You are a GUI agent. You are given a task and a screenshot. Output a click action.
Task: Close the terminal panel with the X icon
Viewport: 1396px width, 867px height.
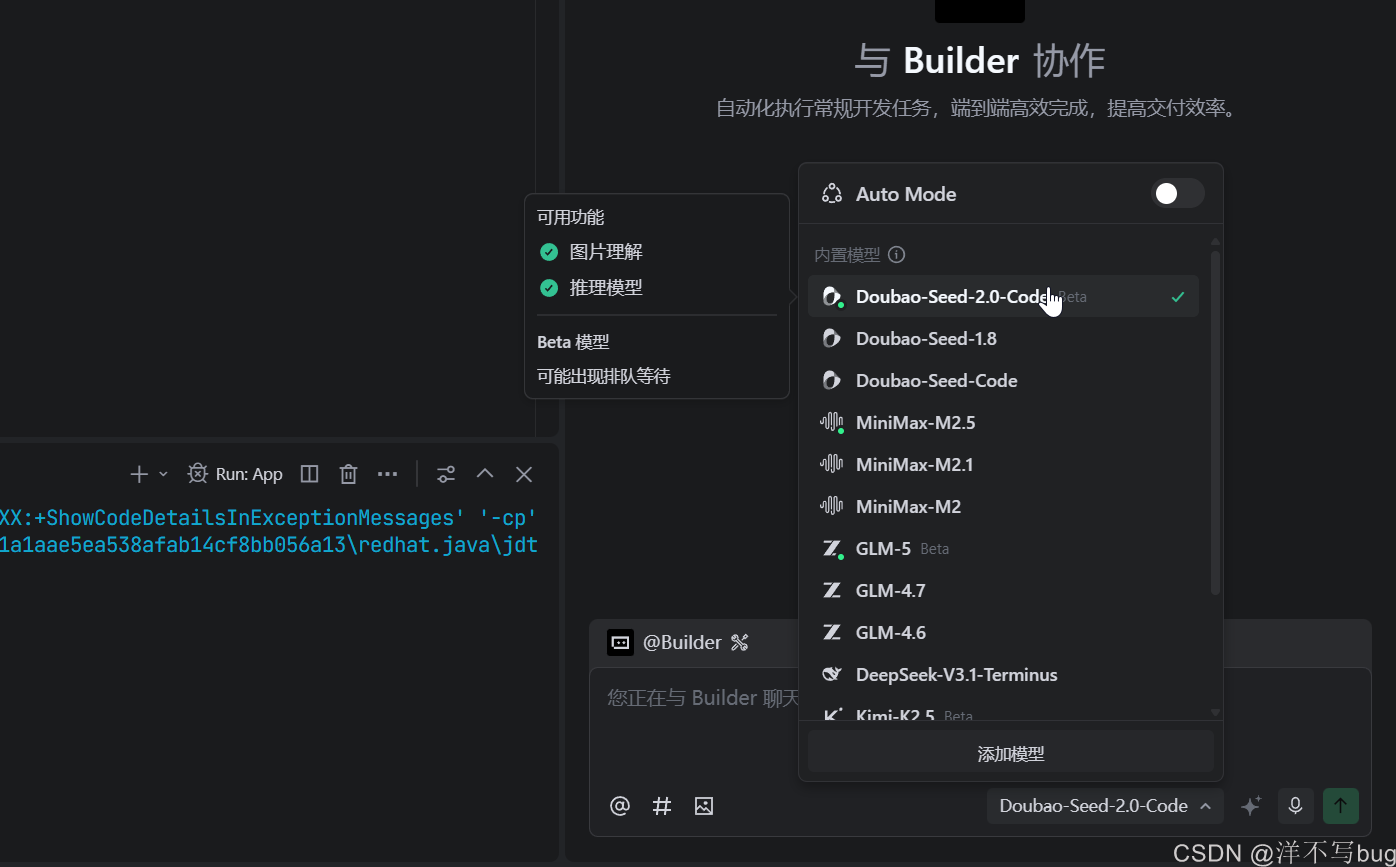[524, 474]
